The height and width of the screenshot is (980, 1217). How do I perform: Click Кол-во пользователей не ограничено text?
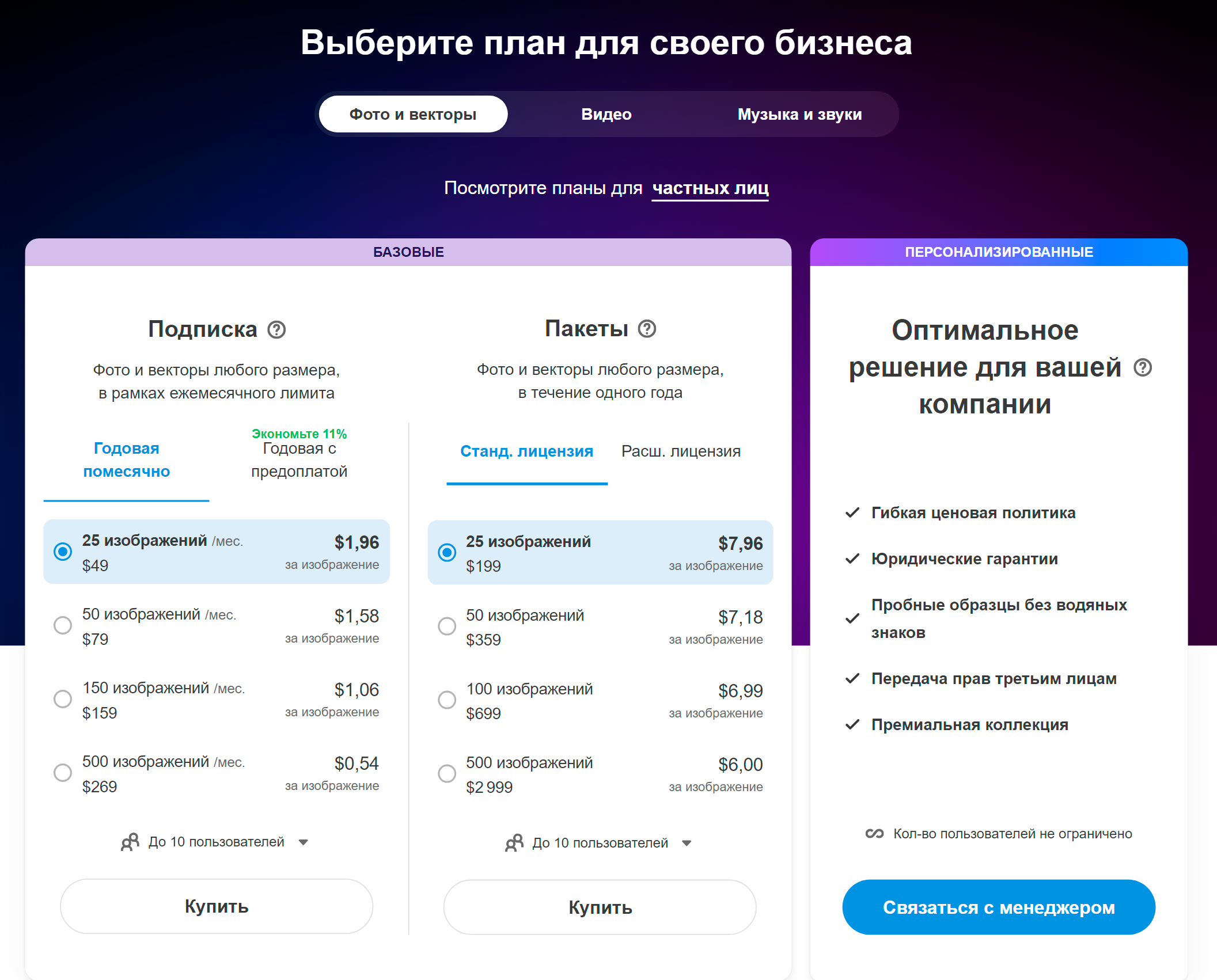(1013, 834)
